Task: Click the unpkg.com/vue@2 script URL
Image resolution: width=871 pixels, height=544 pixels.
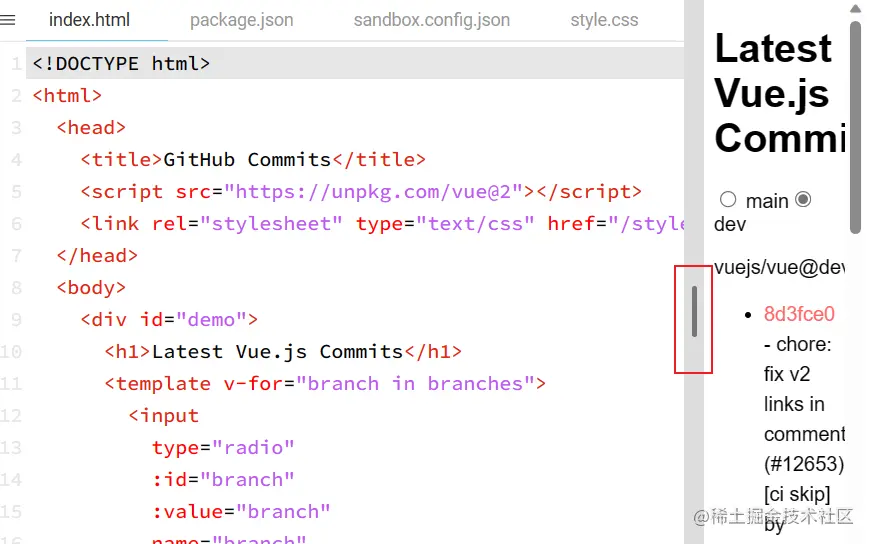Action: [374, 192]
